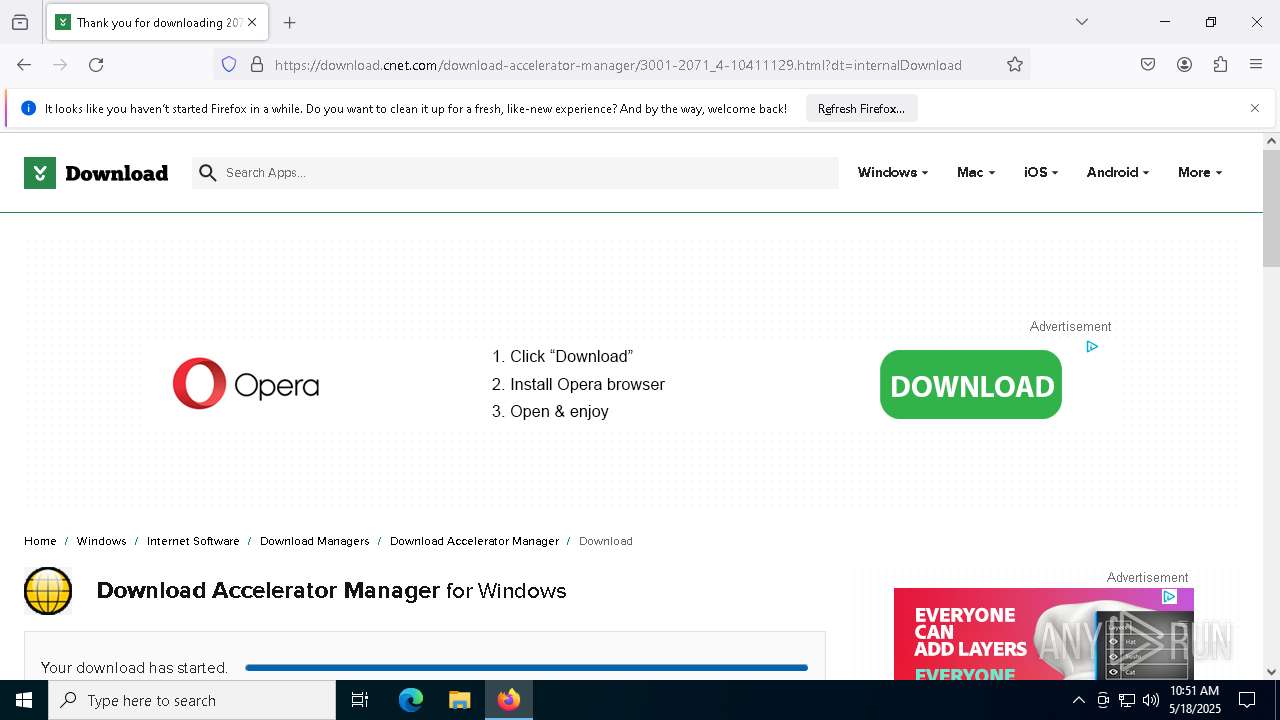Open the Firefox account icon

(1184, 65)
